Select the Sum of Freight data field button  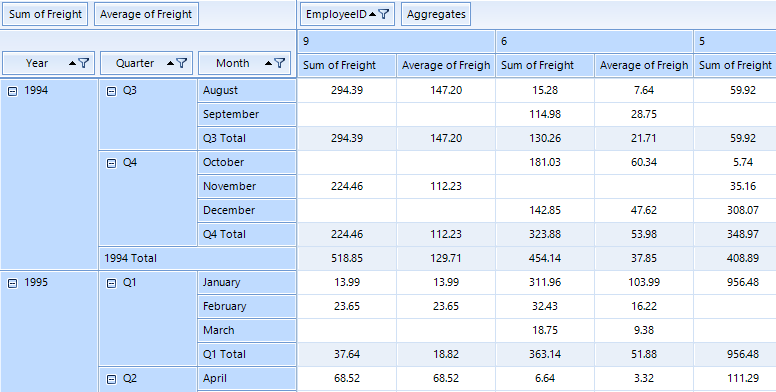point(45,14)
